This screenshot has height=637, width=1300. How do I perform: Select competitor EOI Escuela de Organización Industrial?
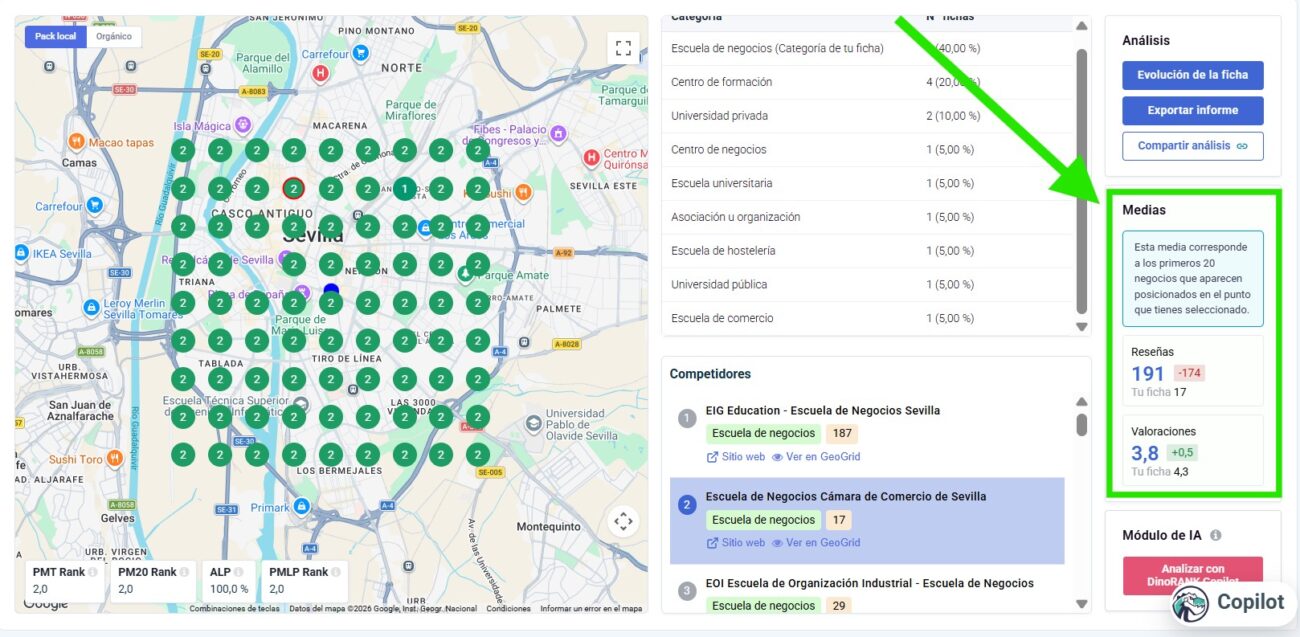(x=870, y=583)
